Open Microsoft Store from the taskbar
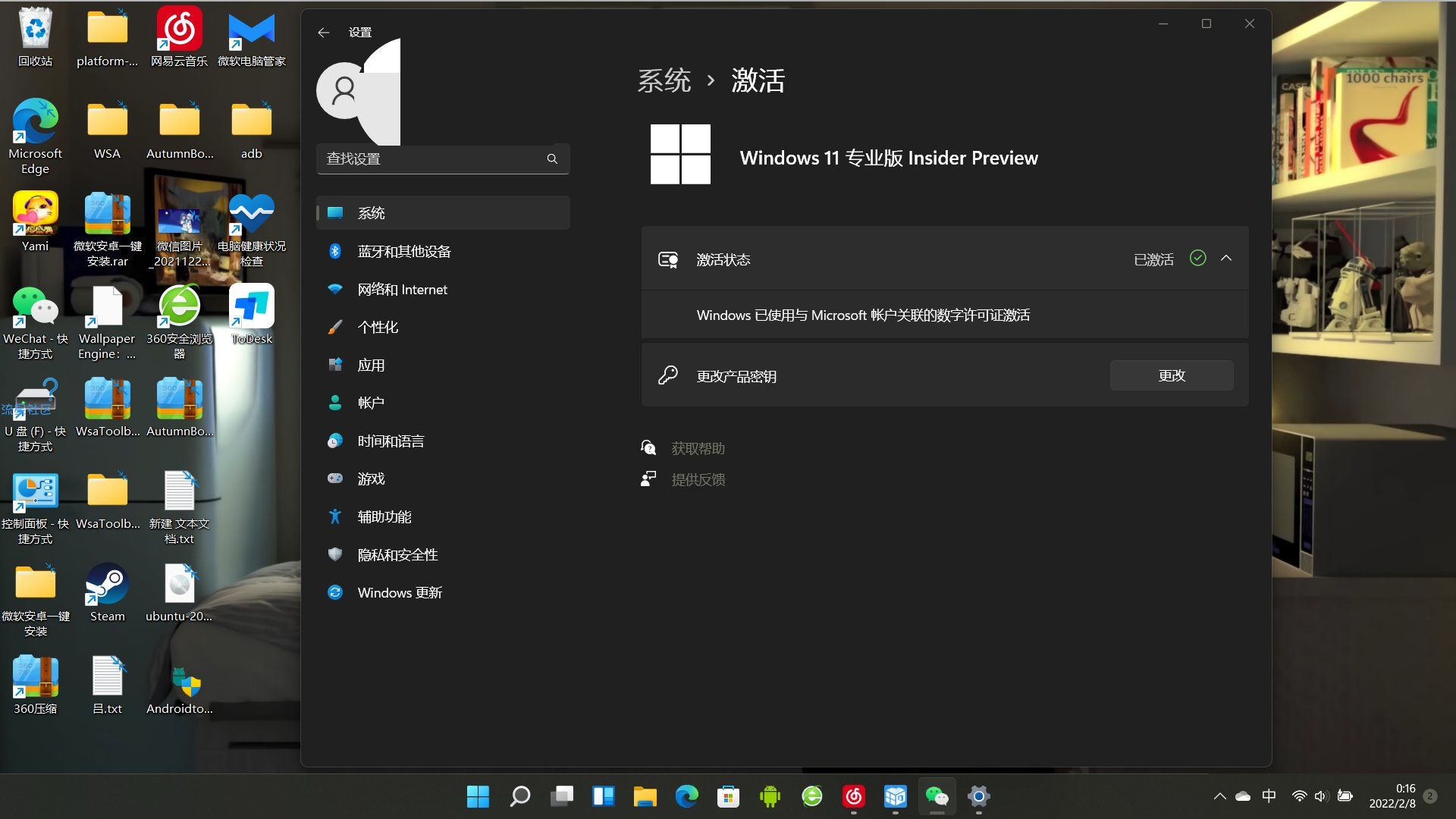 (x=729, y=796)
